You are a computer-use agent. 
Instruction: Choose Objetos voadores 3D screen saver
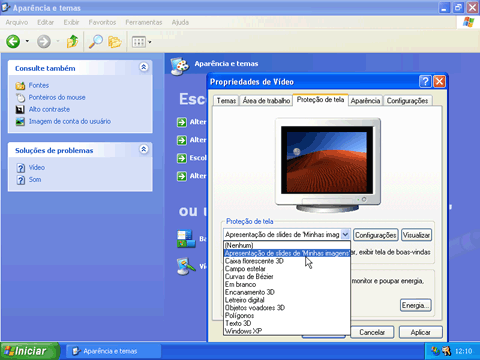pos(287,308)
